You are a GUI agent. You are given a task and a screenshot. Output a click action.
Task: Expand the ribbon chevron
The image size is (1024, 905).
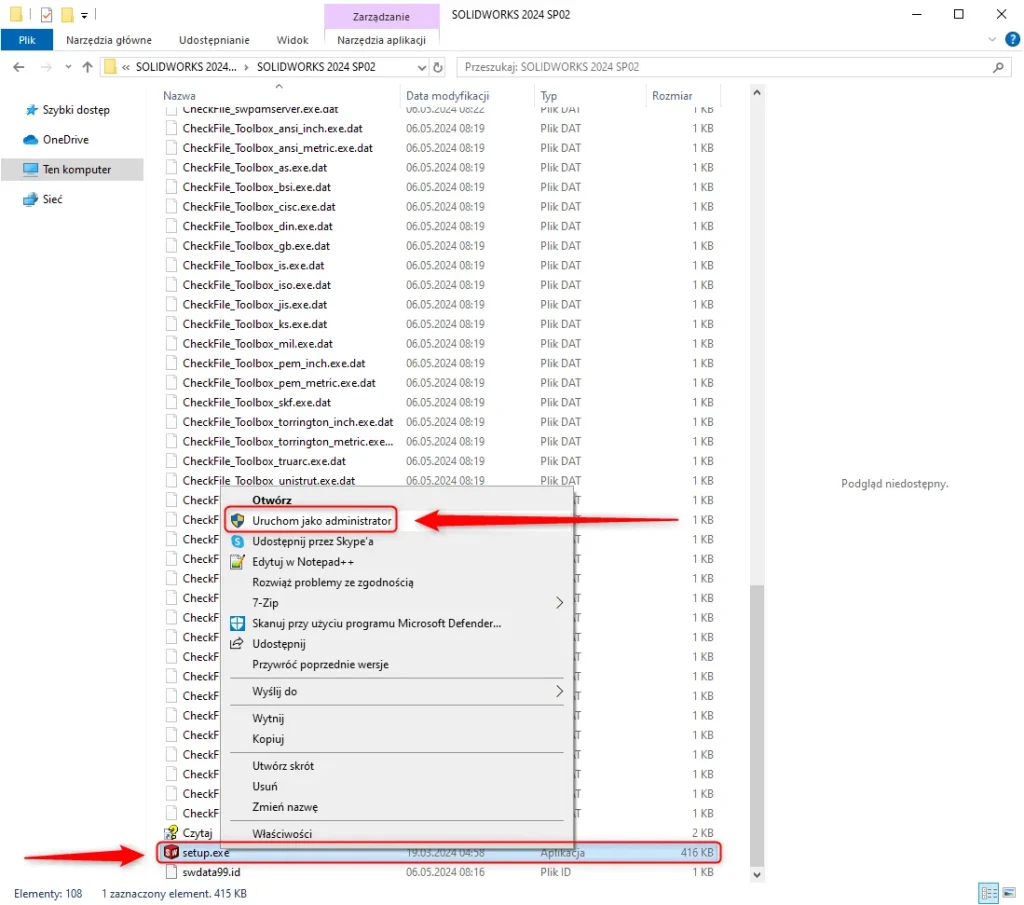click(x=992, y=39)
